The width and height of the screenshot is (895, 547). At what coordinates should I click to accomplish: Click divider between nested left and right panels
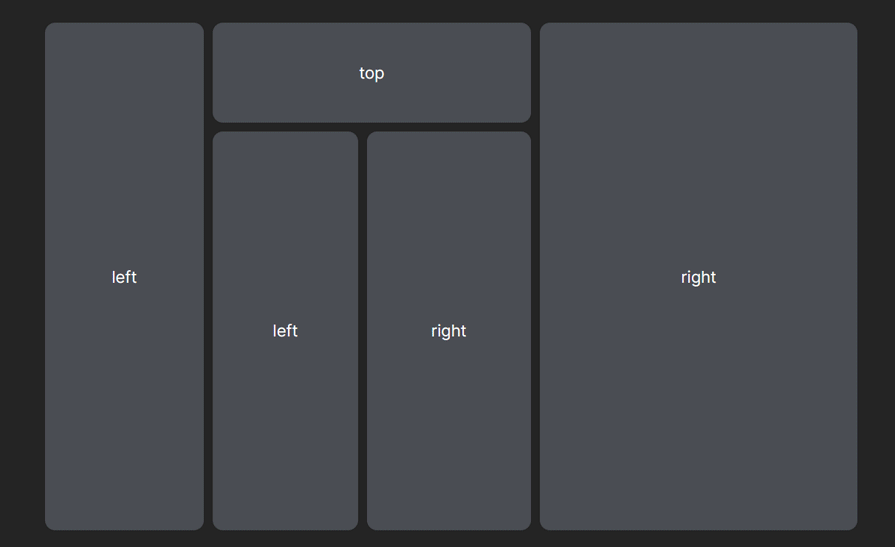click(x=362, y=331)
